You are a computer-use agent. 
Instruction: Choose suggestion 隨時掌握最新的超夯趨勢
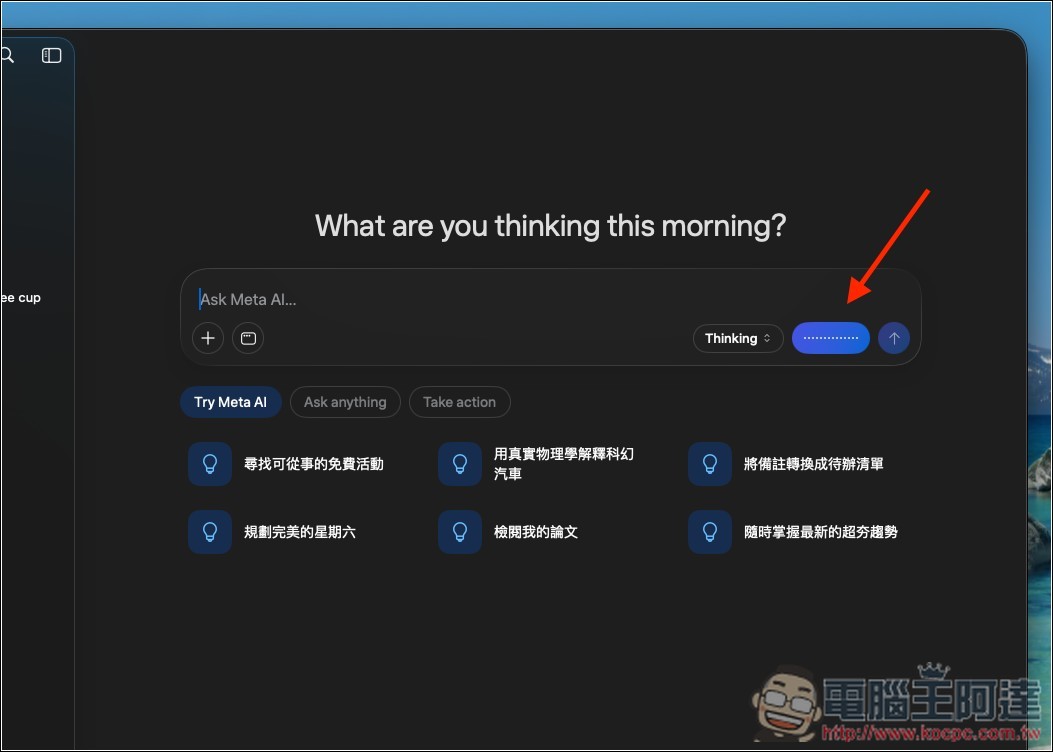[793, 532]
